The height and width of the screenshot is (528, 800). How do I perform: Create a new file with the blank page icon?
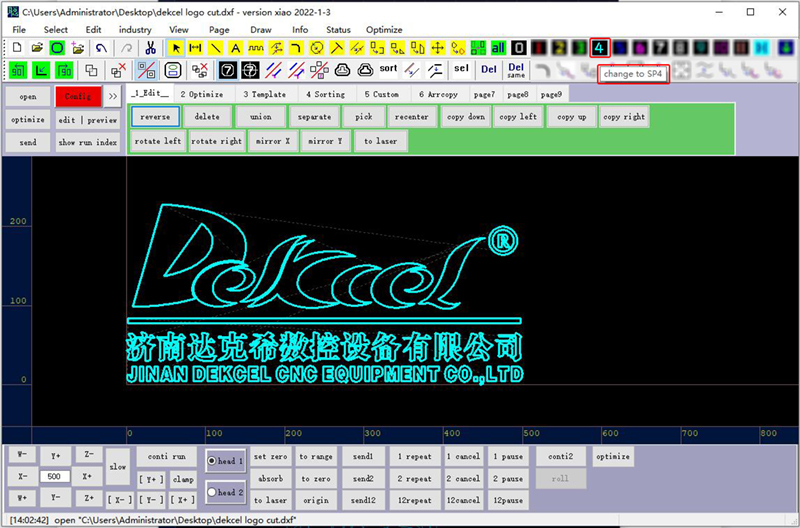(17, 48)
